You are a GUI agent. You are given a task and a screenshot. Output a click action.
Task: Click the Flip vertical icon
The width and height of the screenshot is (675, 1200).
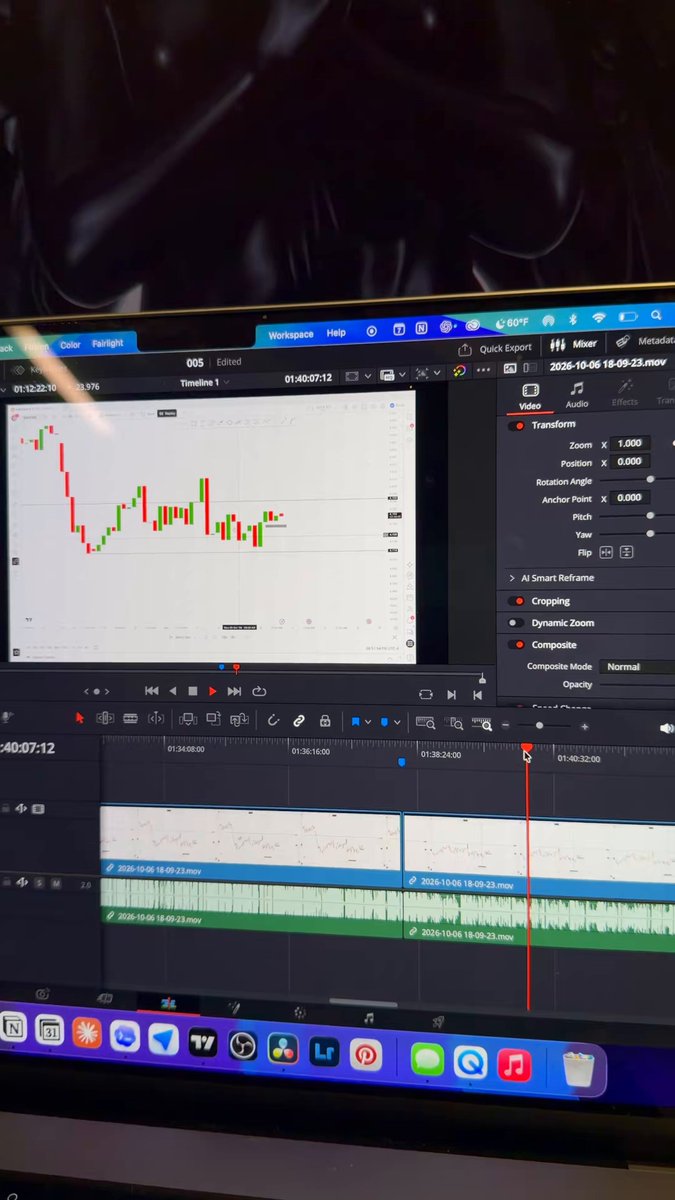[627, 552]
